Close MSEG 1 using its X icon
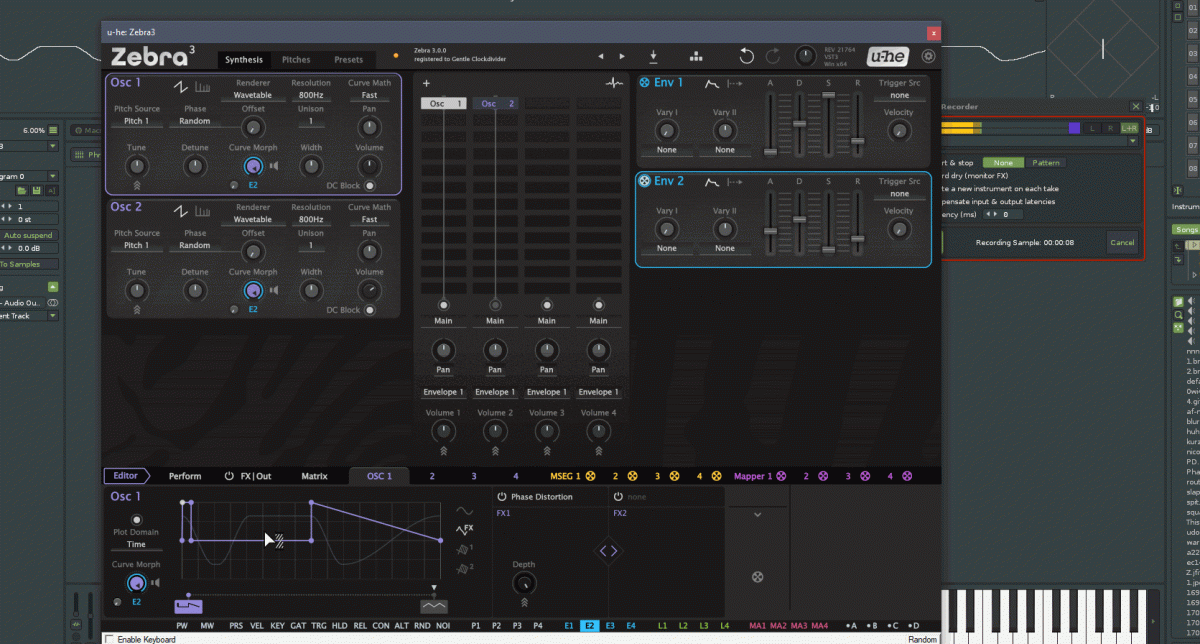The width and height of the screenshot is (1200, 644). click(x=590, y=476)
